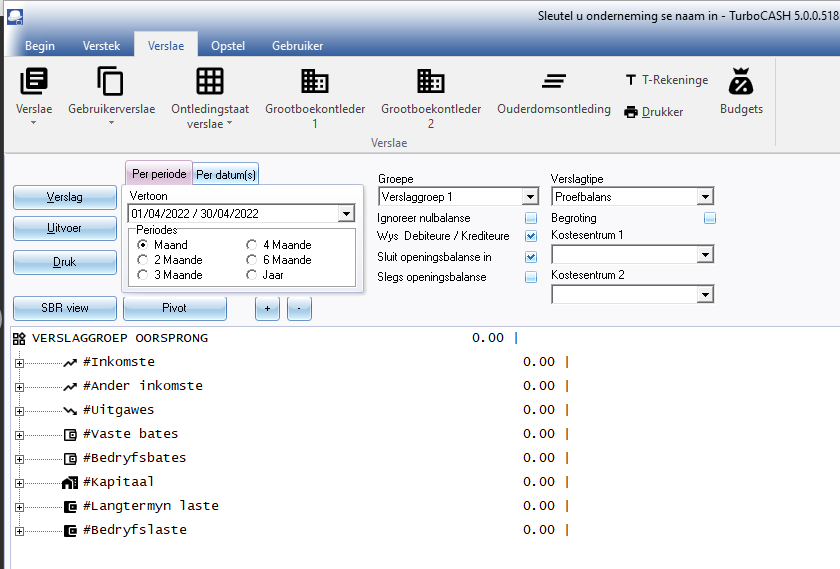840x569 pixels.
Task: Select the 3 Maande period radio button
Action: (x=143, y=275)
